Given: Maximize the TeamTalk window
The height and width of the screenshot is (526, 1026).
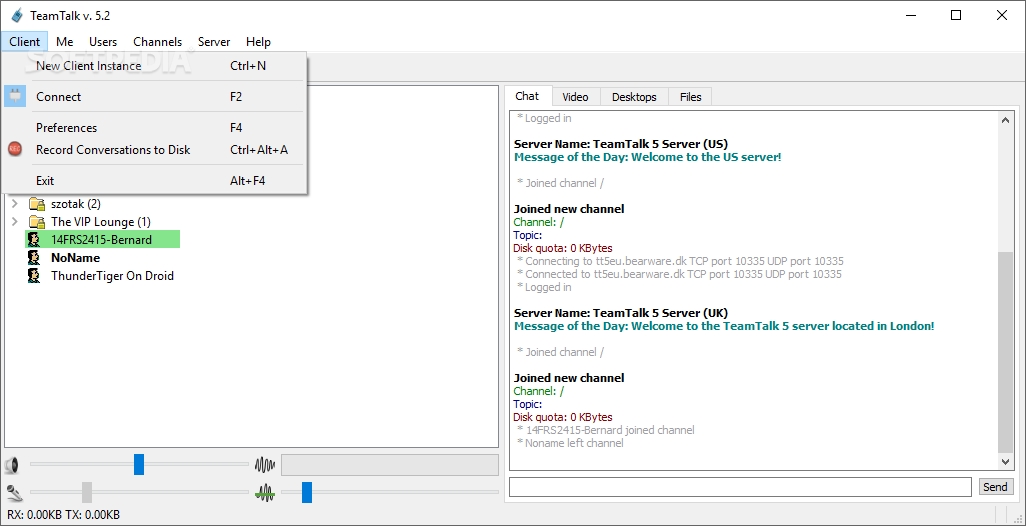Looking at the screenshot, I should point(956,15).
